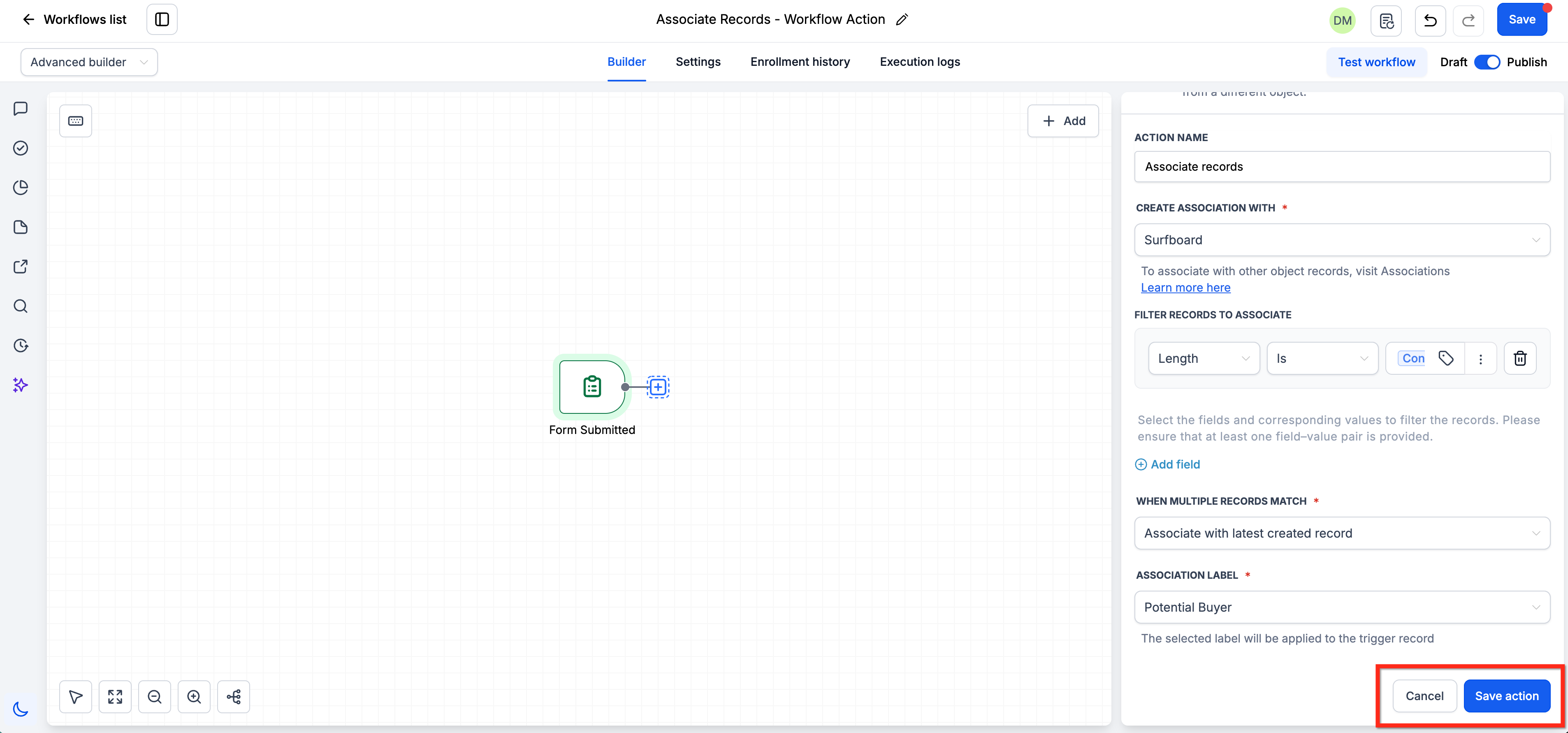Image resolution: width=1568 pixels, height=733 pixels.
Task: Open the Advanced builder dropdown
Action: tap(89, 62)
